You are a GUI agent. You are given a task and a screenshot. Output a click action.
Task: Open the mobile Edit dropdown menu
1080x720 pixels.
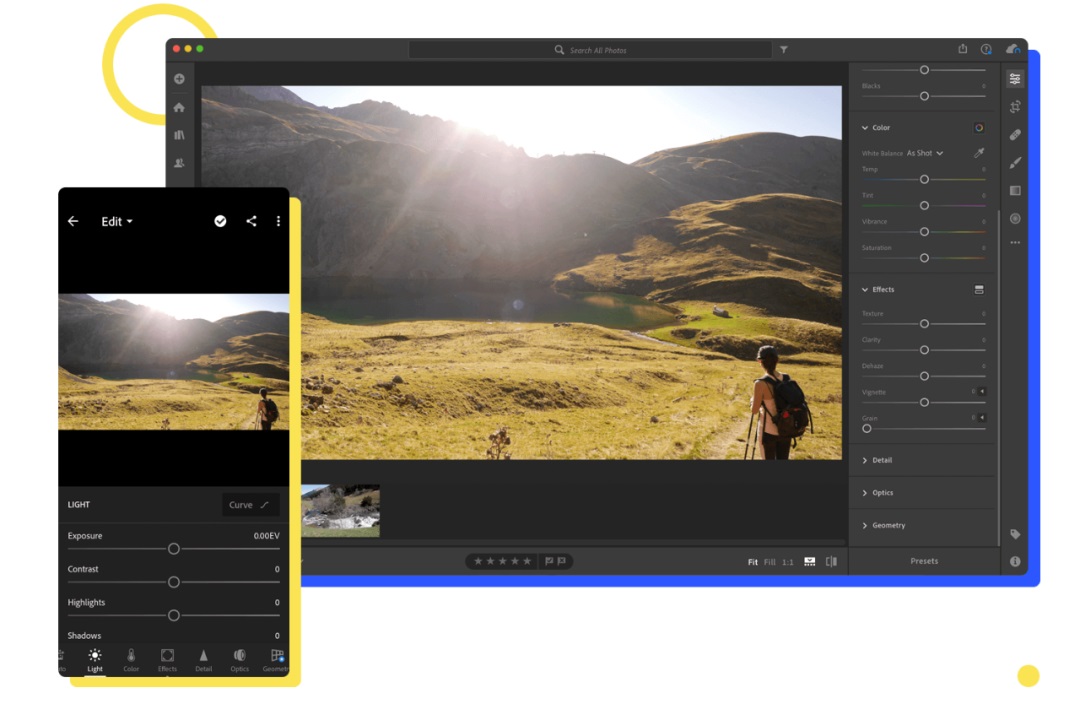[x=117, y=222]
